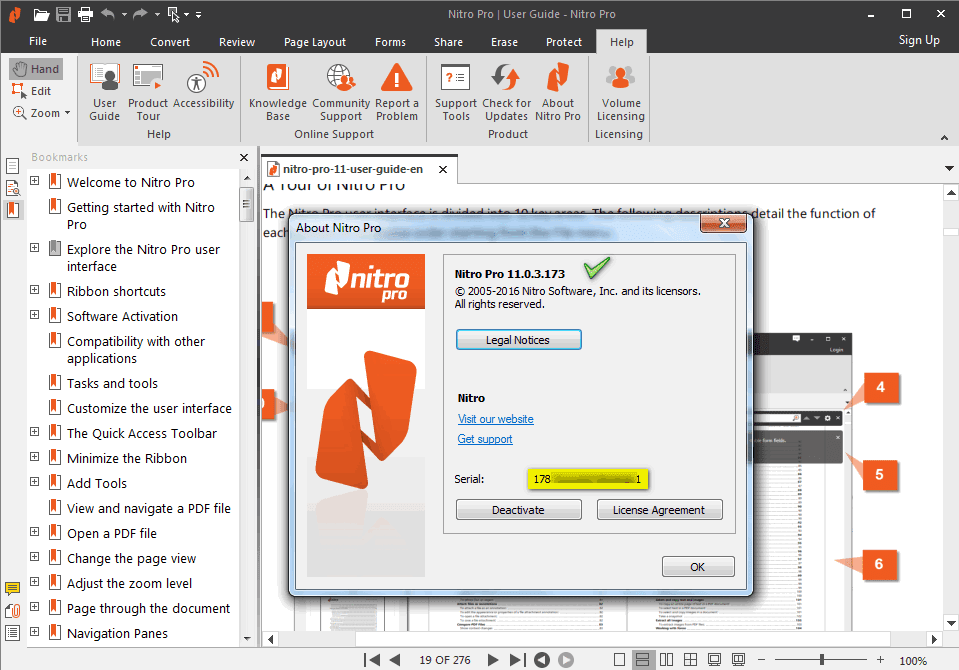The height and width of the screenshot is (670, 959).
Task: Toggle the Bookmarks pane icon
Action: [12, 210]
